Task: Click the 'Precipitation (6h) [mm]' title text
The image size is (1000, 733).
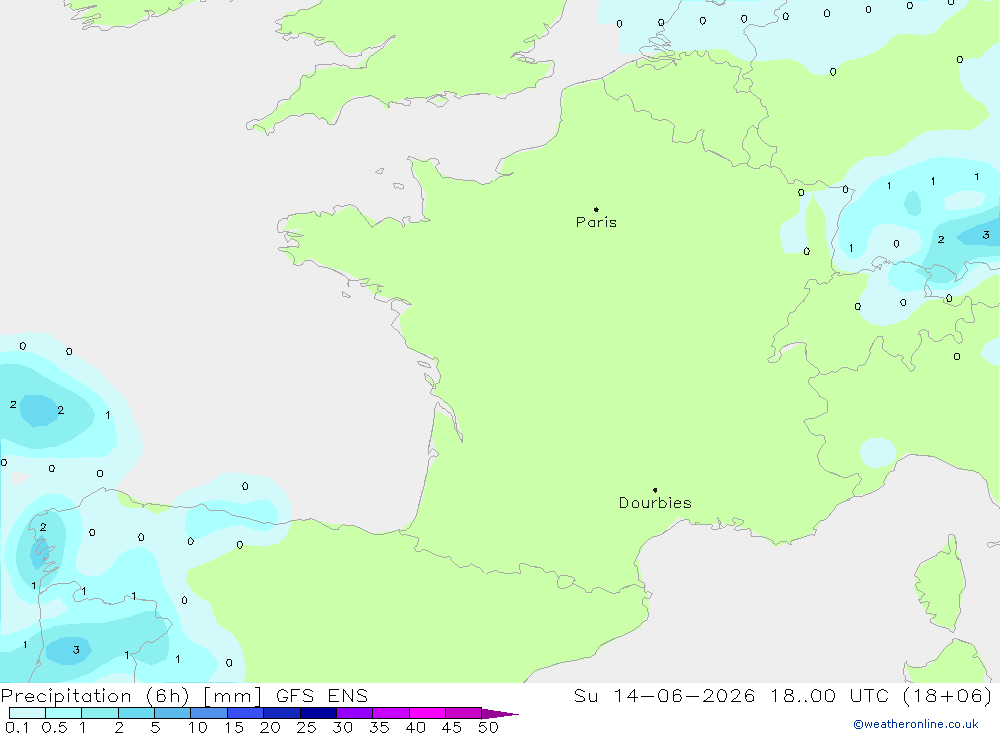Action: pos(131,695)
